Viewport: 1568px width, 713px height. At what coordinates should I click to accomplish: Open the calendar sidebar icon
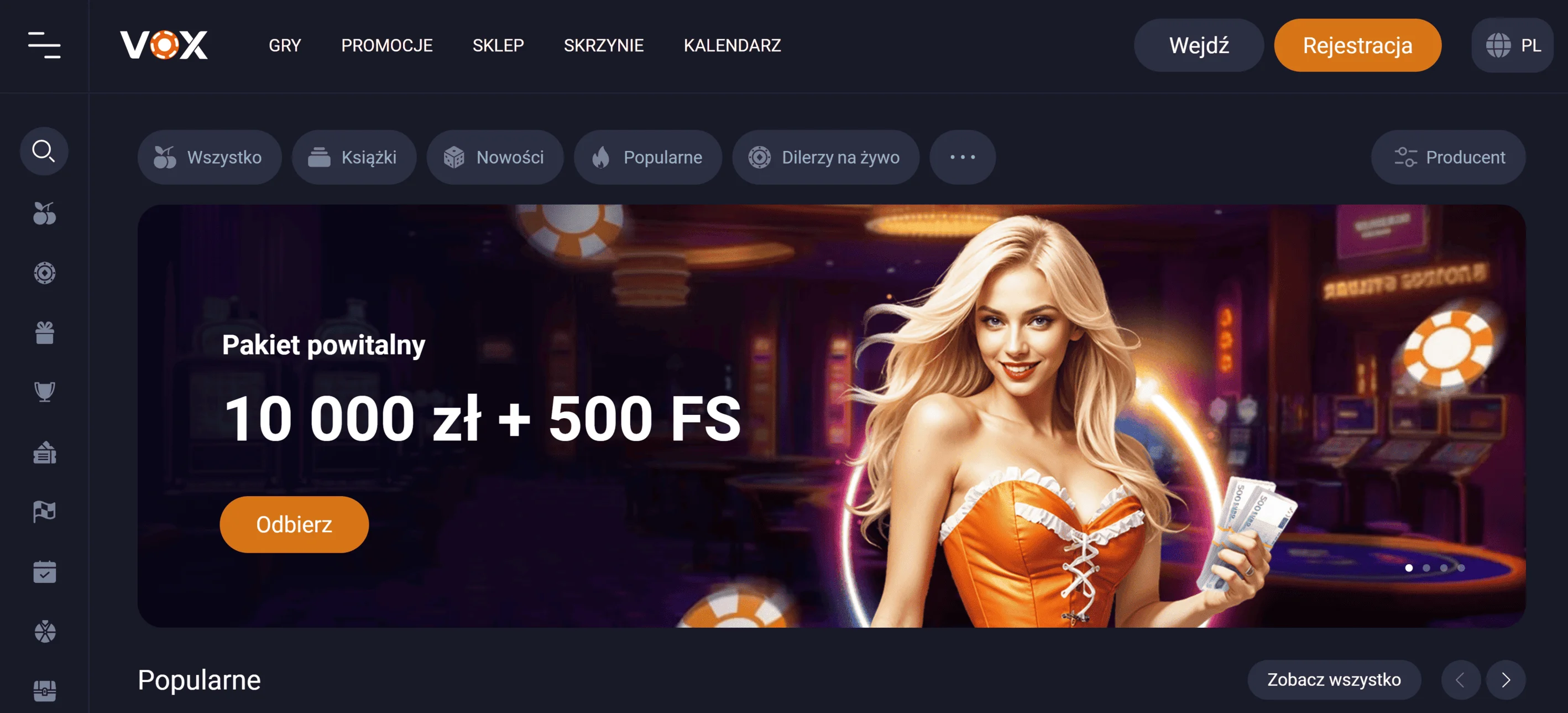point(44,571)
